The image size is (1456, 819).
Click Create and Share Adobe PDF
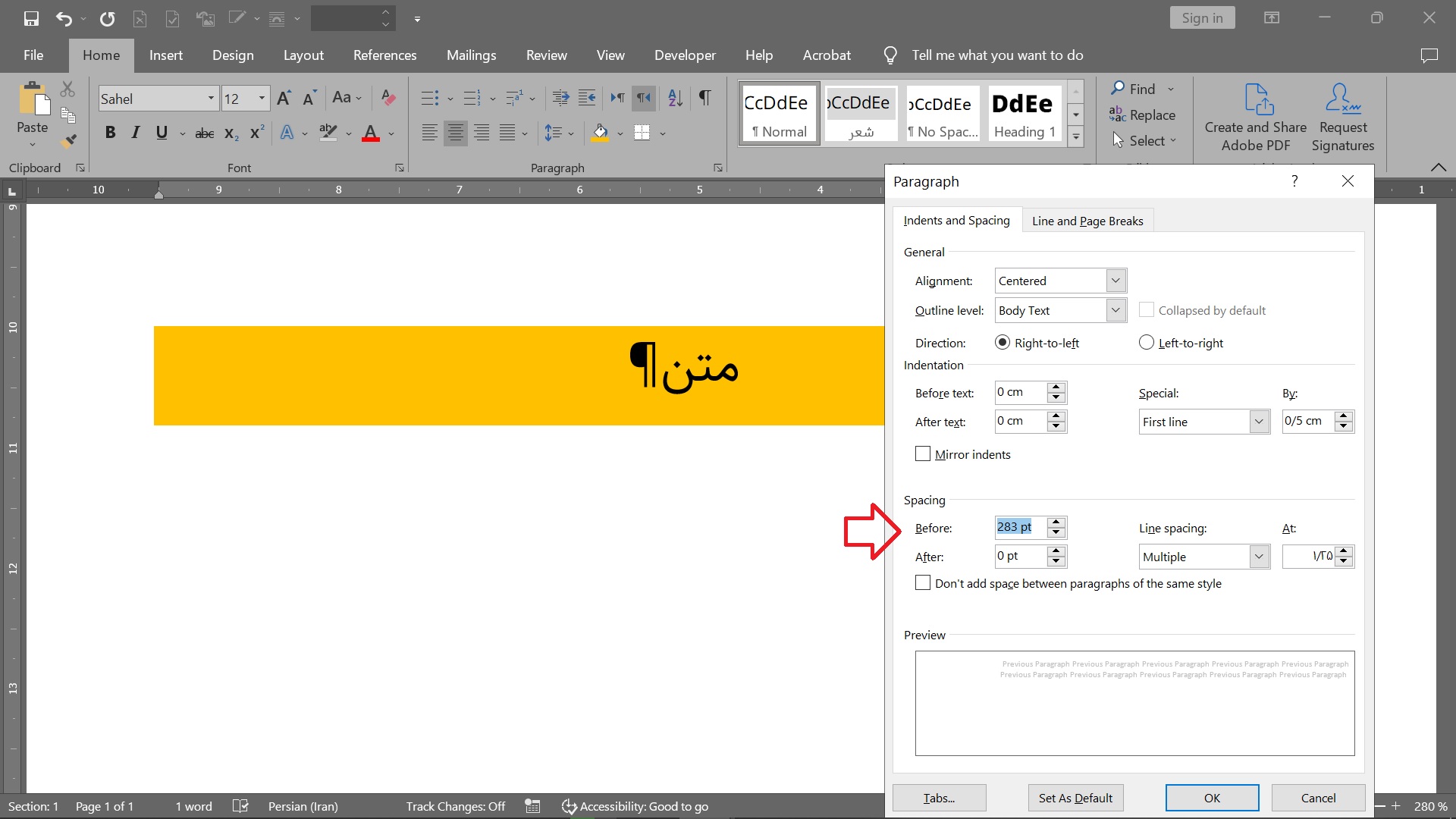pos(1255,117)
